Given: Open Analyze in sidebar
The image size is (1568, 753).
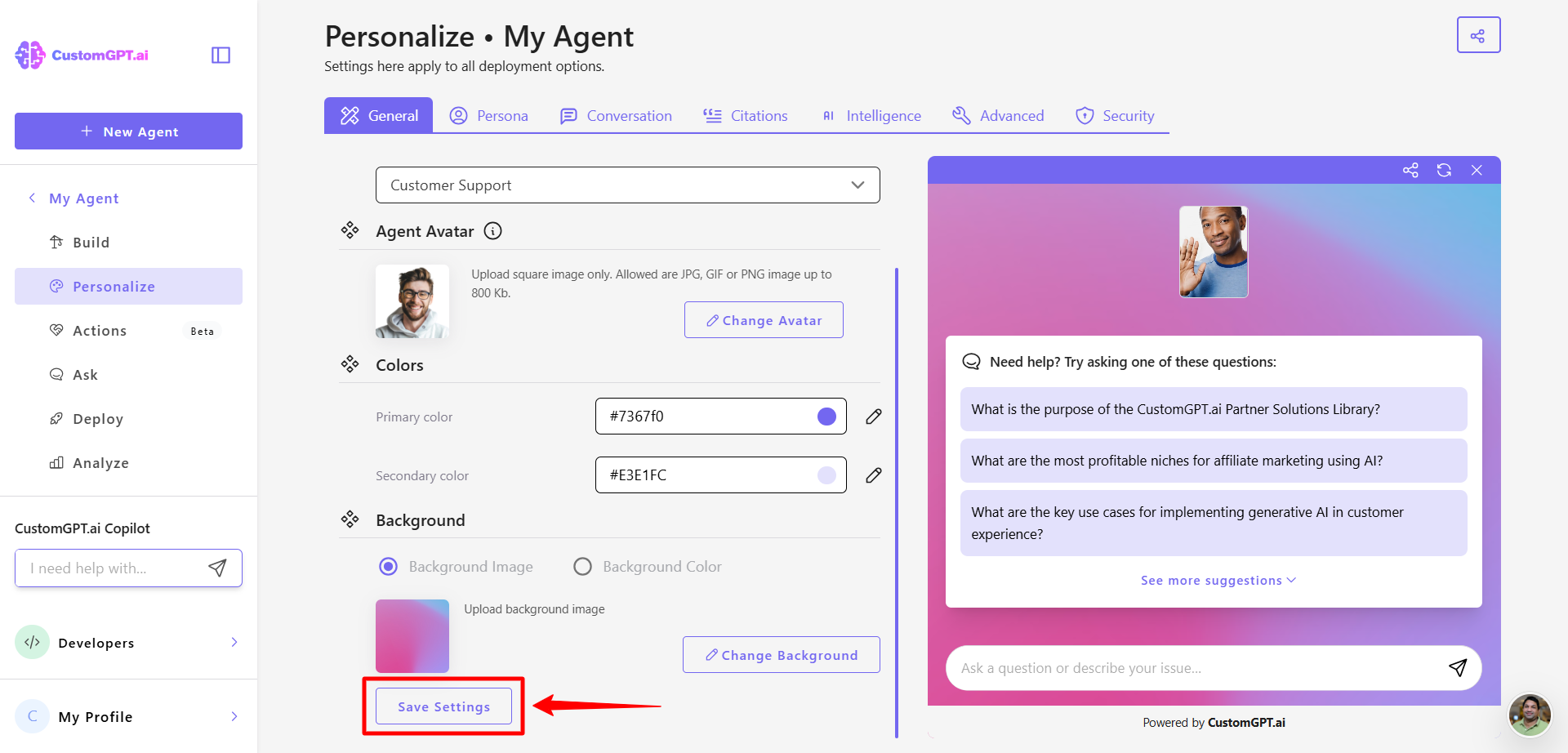Looking at the screenshot, I should [x=128, y=463].
